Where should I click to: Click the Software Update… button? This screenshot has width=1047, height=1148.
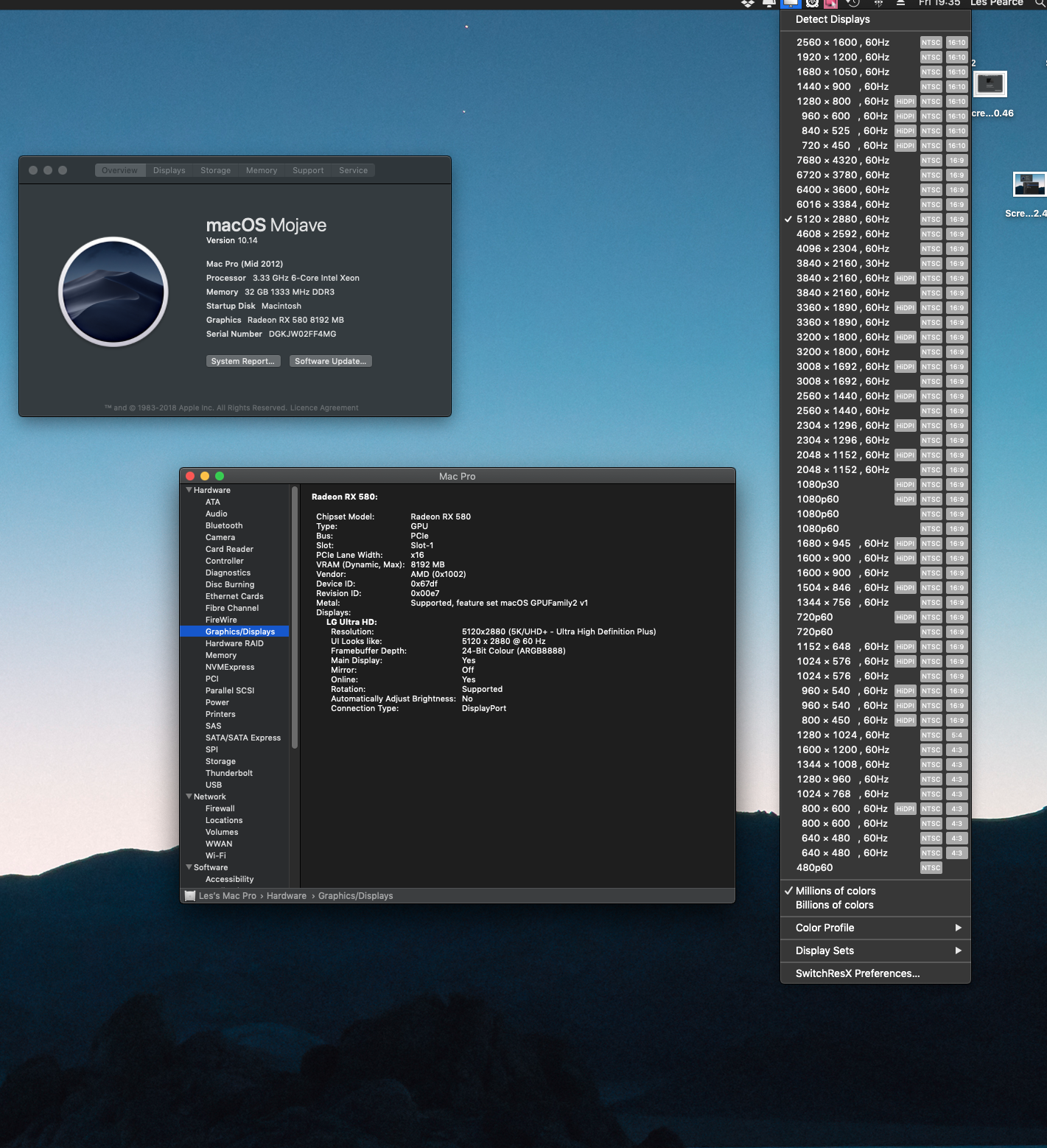[331, 361]
